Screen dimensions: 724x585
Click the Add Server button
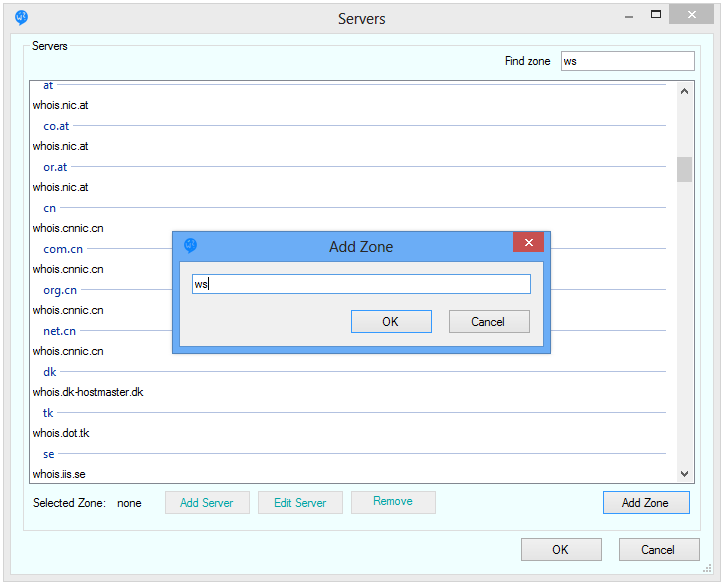pyautogui.click(x=207, y=502)
